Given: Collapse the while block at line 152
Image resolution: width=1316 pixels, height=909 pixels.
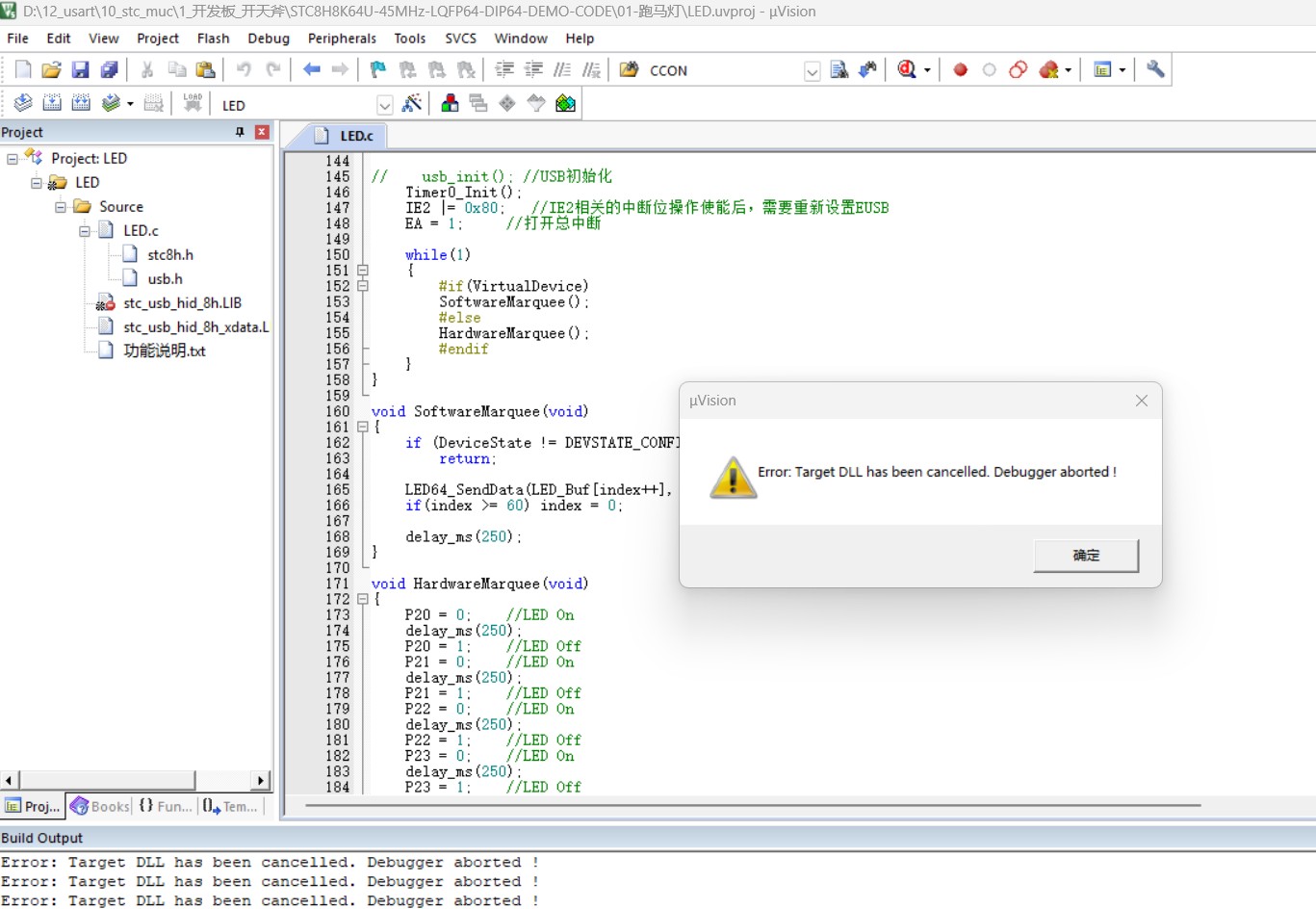Looking at the screenshot, I should tap(363, 286).
